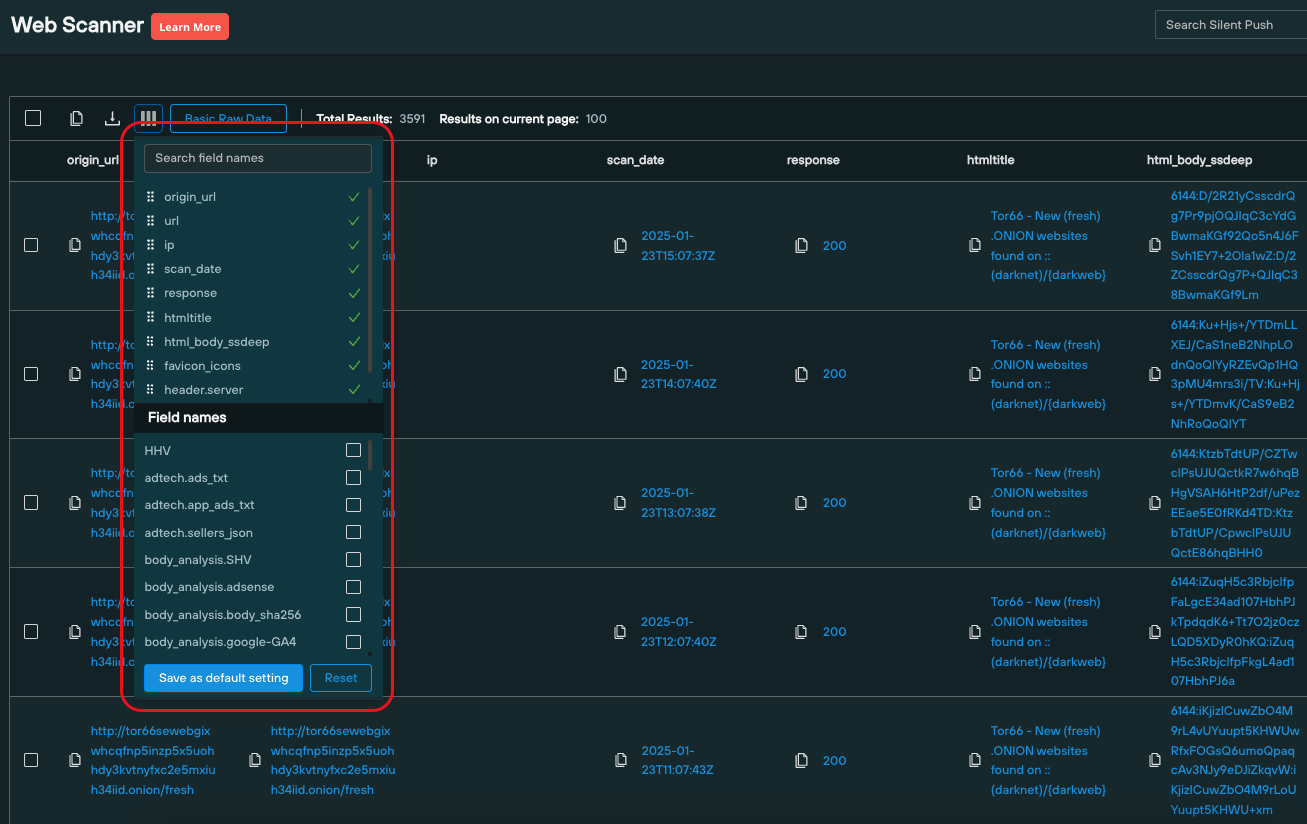The image size is (1307, 824).
Task: Focus the Search Silent Push box
Action: click(1231, 25)
